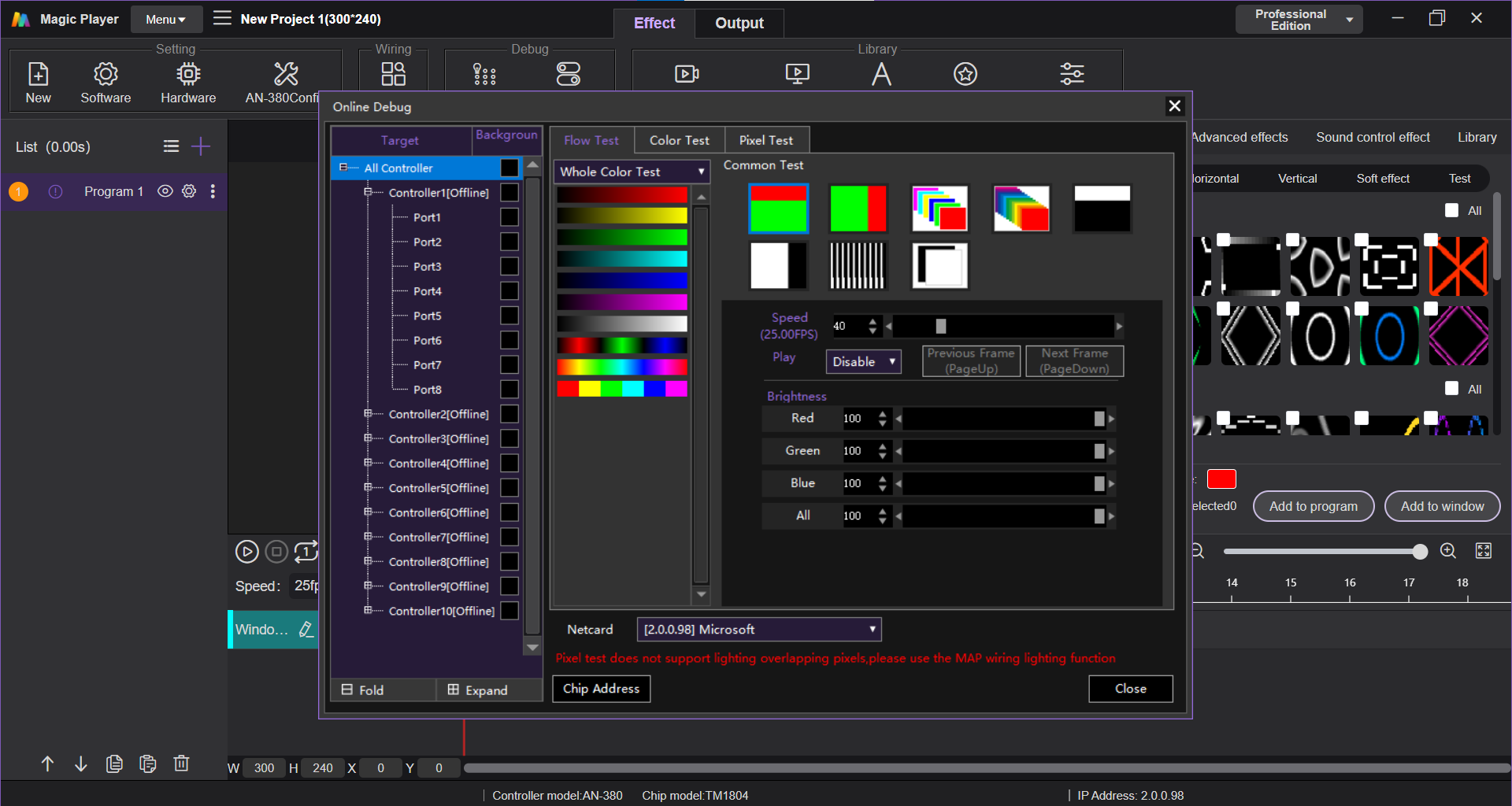Check the Controller1[Offline] checkbox

coord(510,192)
